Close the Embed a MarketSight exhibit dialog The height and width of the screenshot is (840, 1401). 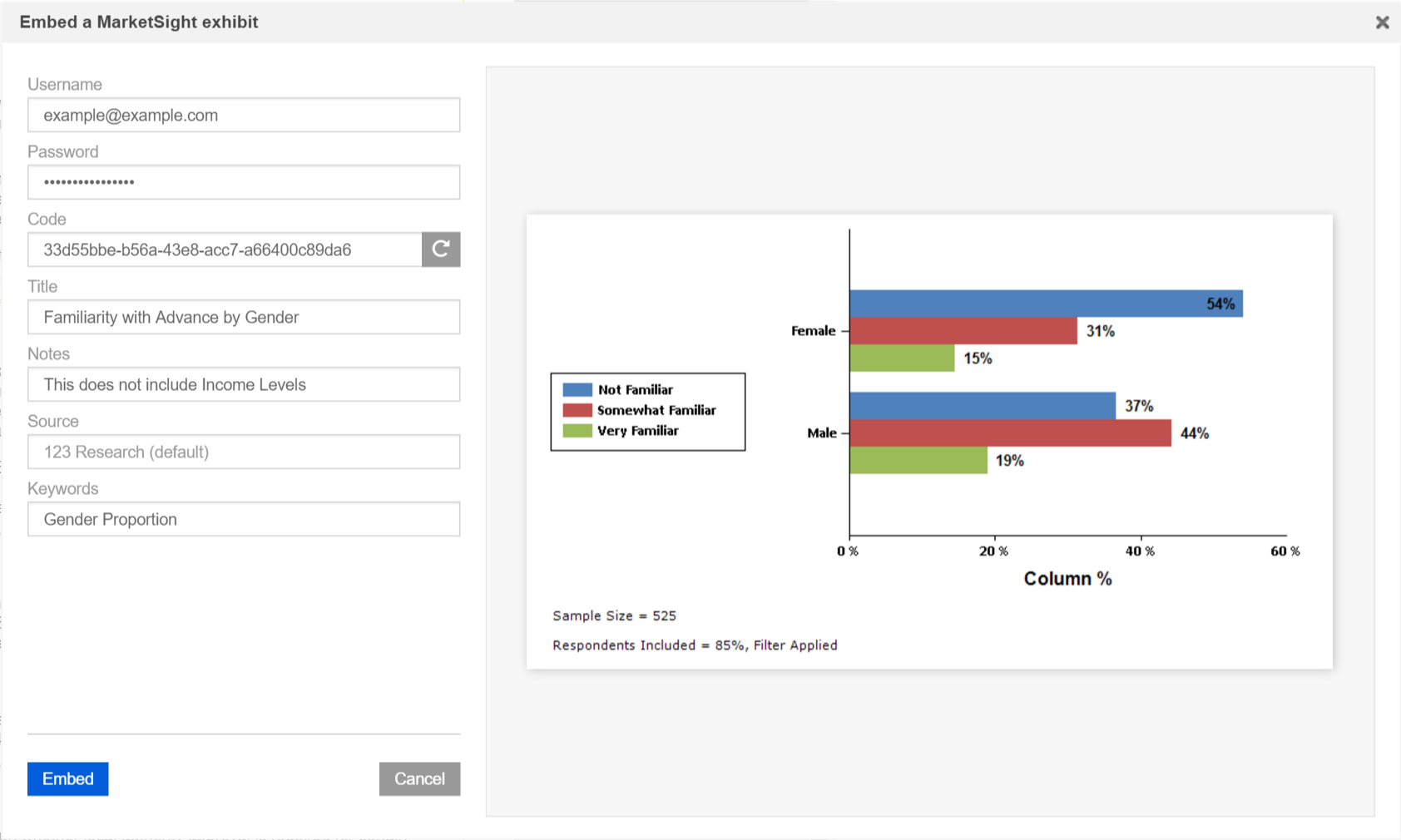tap(1382, 22)
